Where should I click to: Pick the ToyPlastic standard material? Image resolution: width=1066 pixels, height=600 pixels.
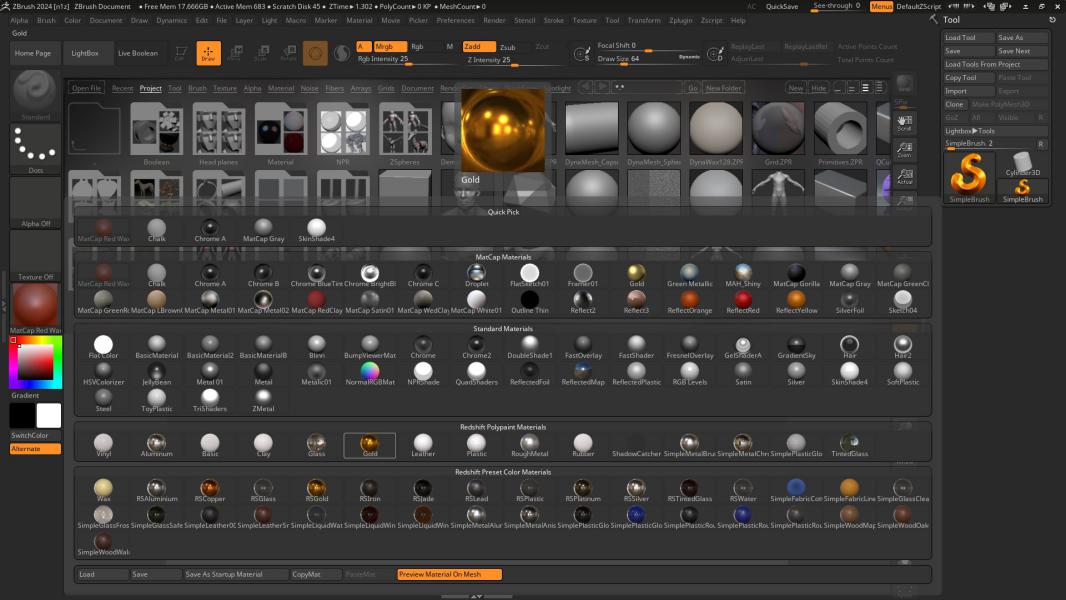[156, 400]
